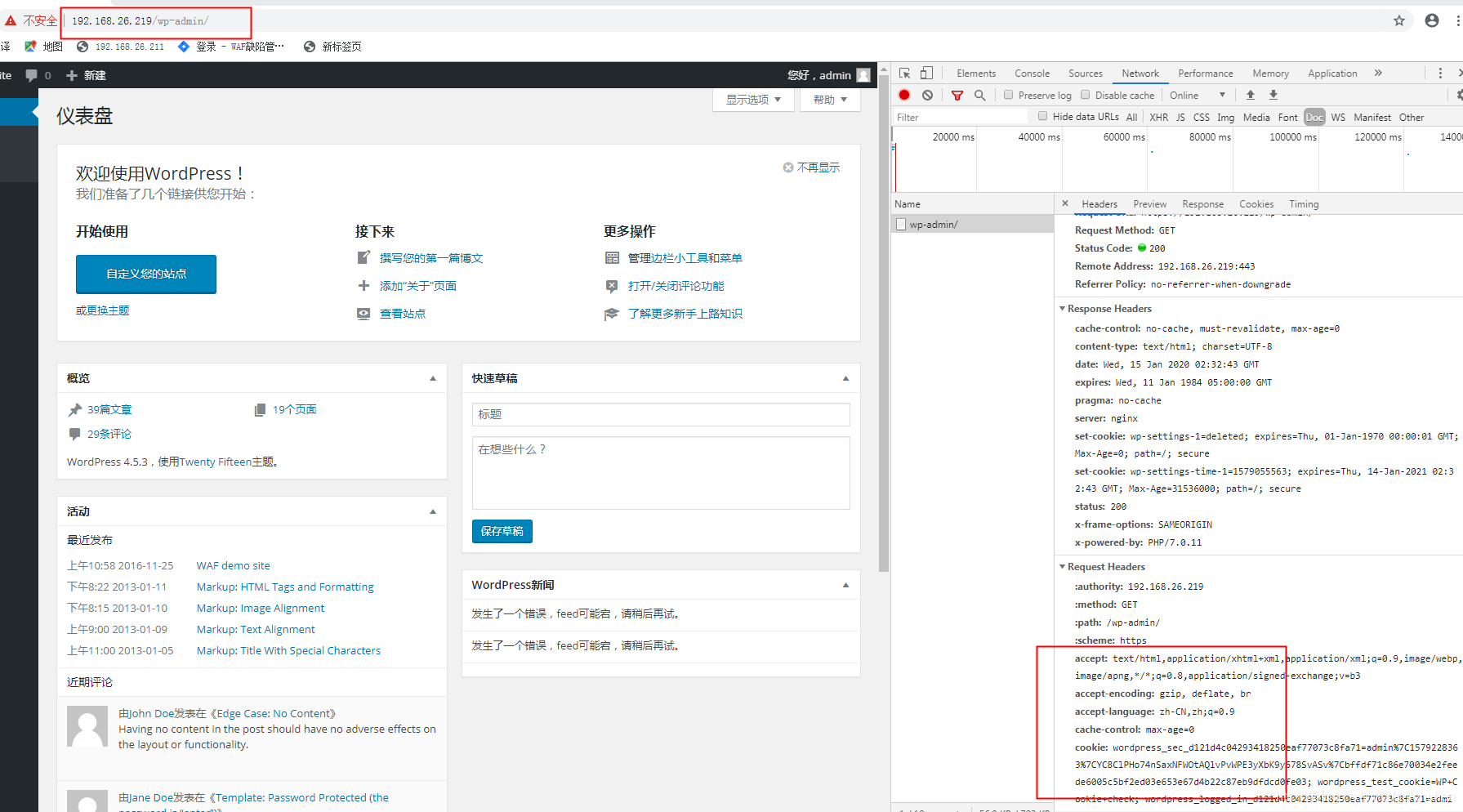Open DevTools three-dot menu

pos(1440,73)
